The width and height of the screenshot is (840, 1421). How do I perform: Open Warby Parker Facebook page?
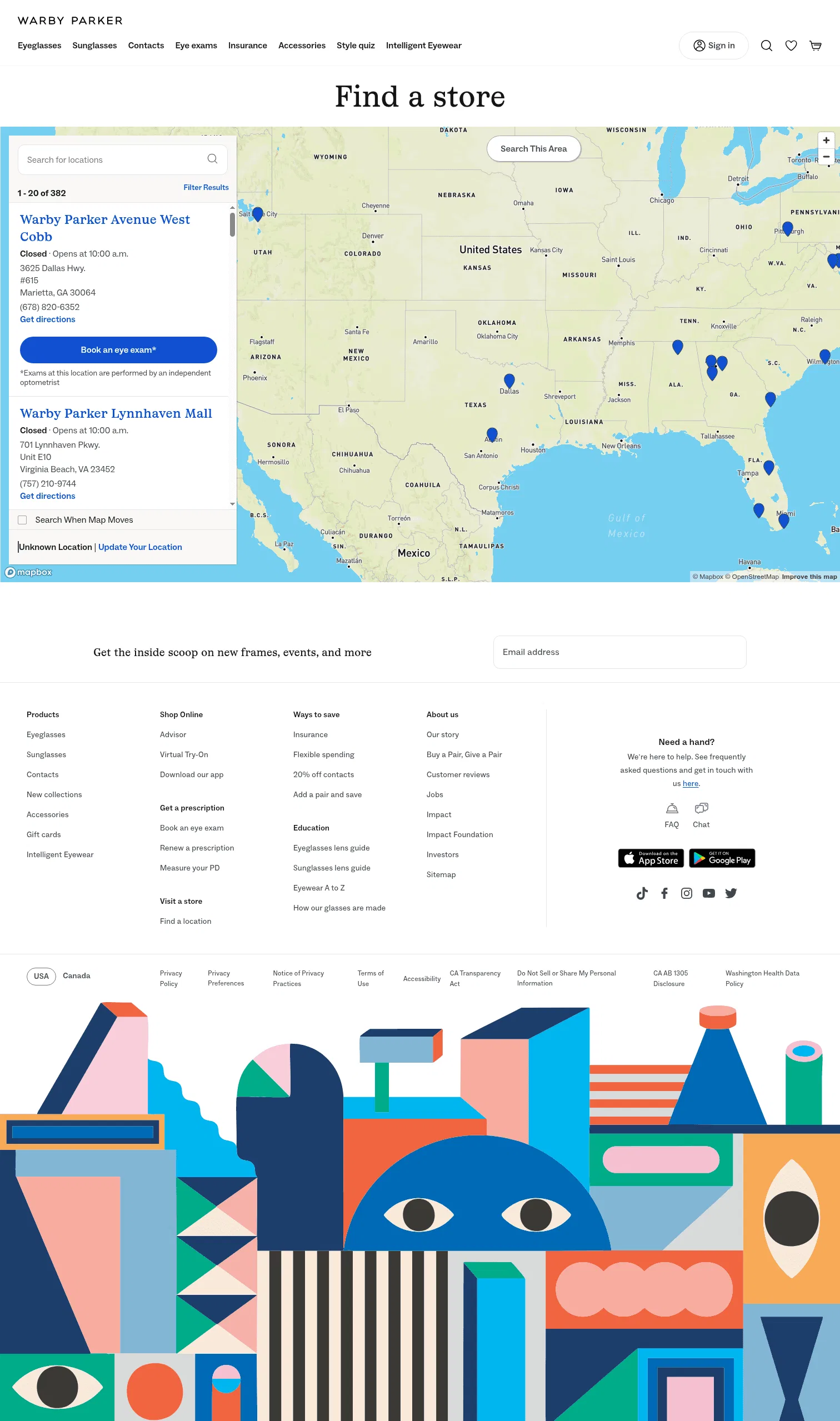(664, 894)
